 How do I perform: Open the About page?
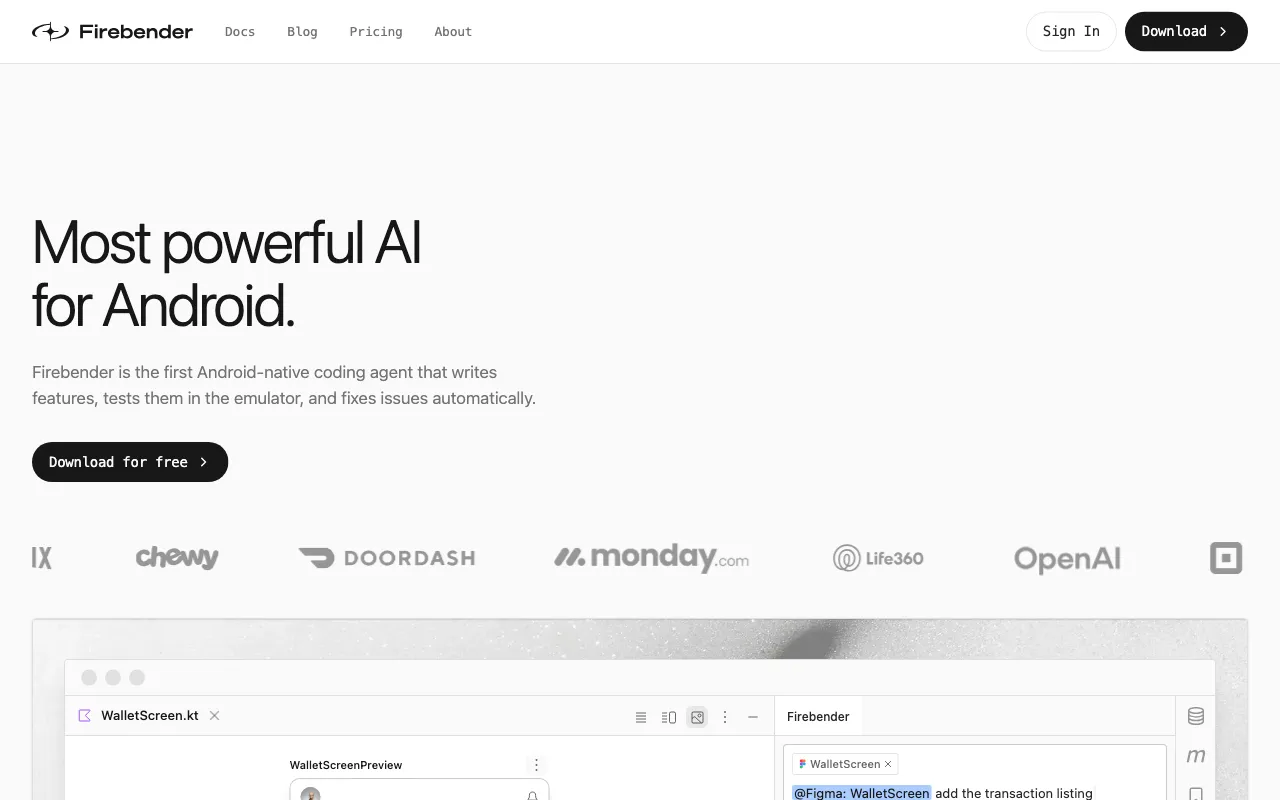pos(453,32)
